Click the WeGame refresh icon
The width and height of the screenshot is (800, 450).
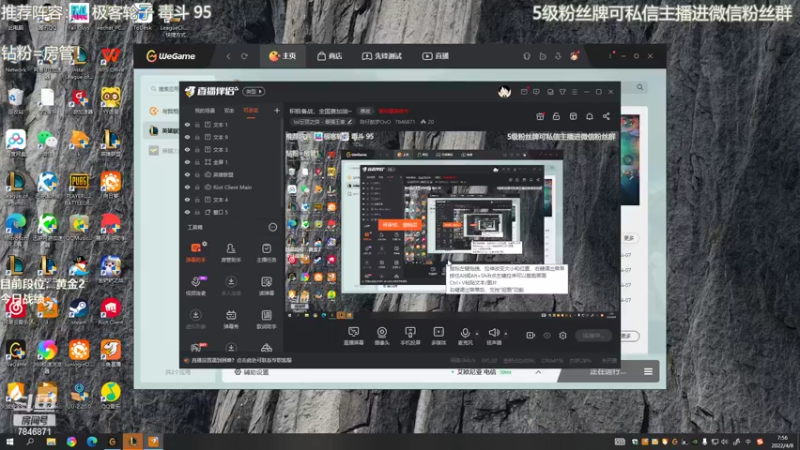click(x=244, y=56)
